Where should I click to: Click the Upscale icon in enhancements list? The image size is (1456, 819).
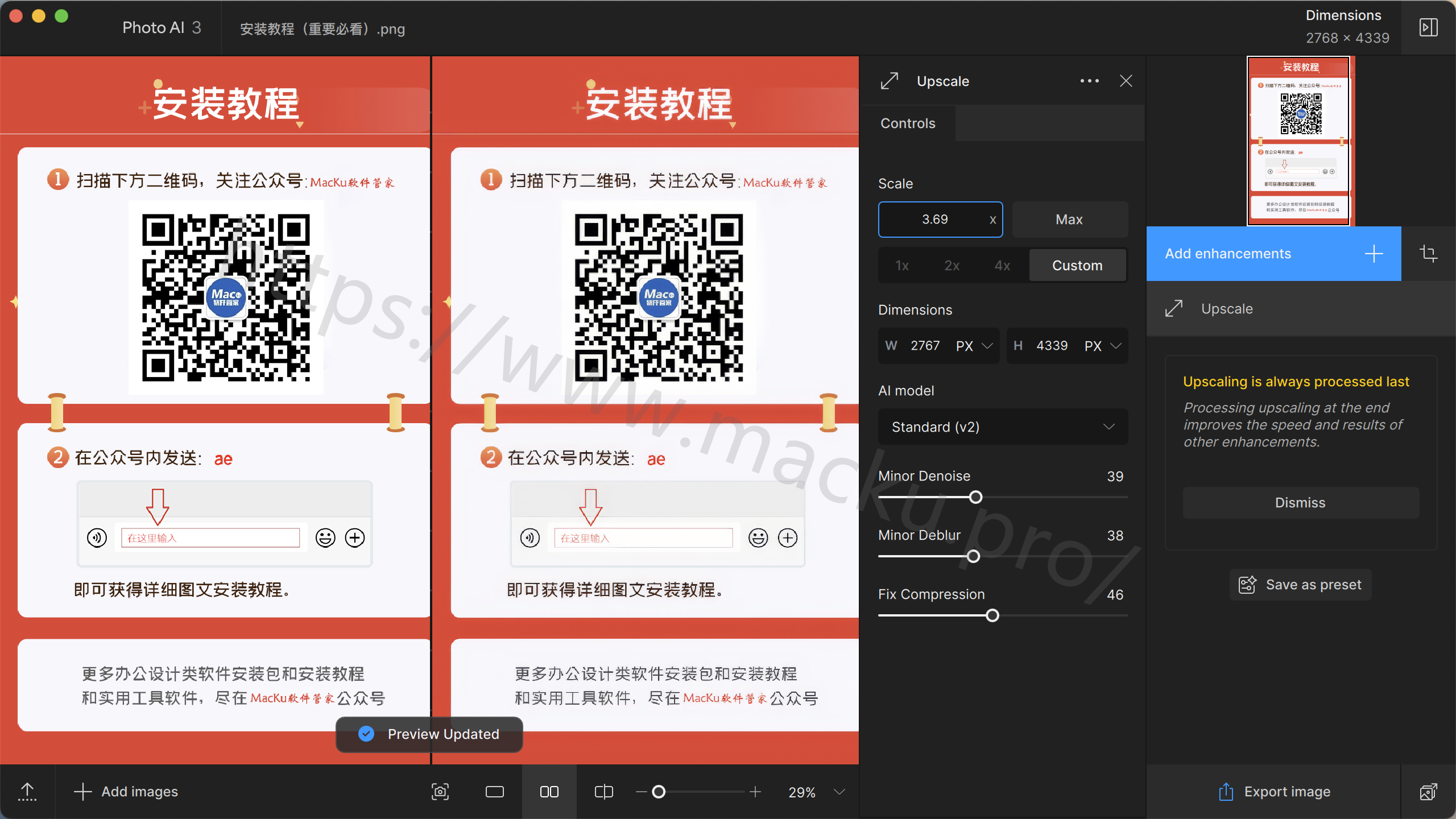[1174, 309]
